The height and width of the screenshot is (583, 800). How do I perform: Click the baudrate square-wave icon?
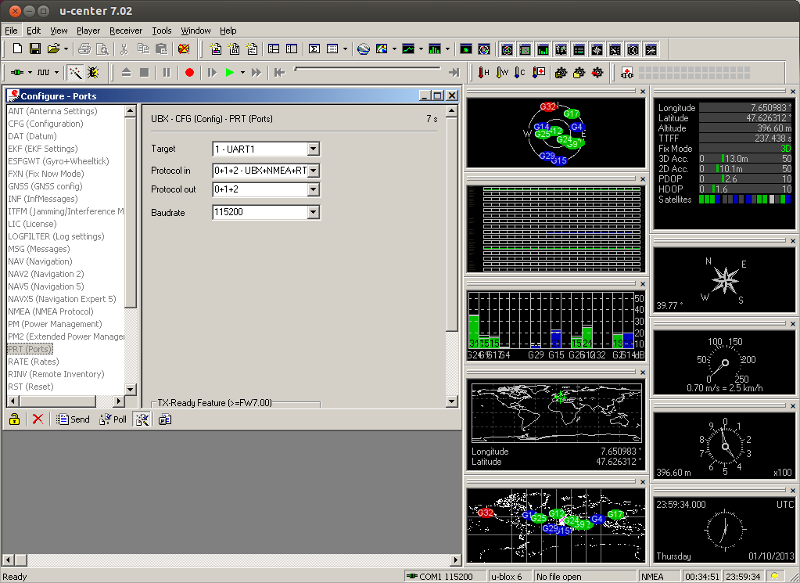43,72
